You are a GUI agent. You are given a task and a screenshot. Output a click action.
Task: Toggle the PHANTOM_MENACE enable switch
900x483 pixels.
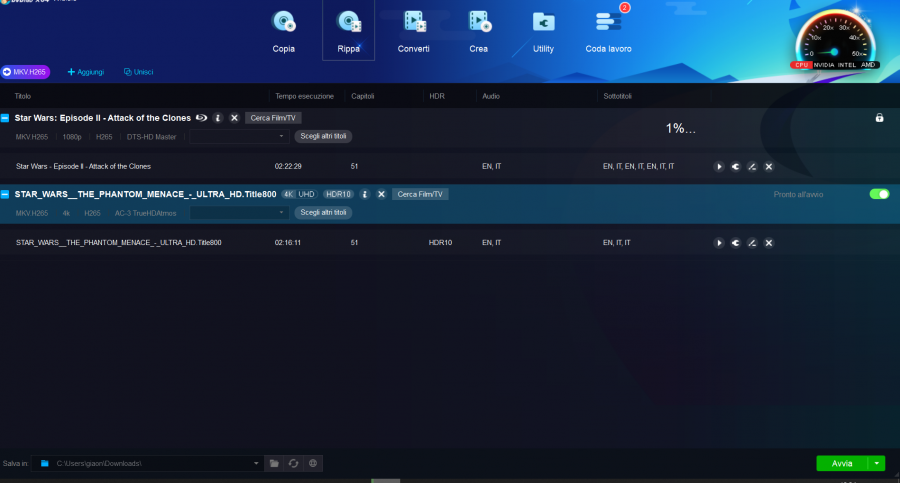click(x=879, y=194)
